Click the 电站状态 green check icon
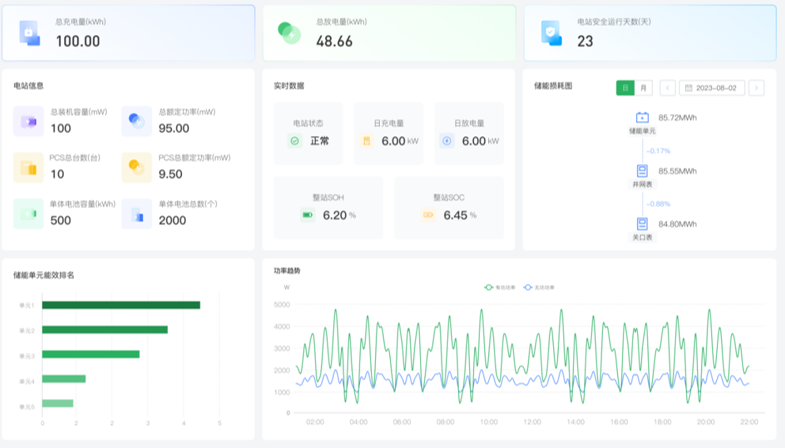 (x=295, y=141)
